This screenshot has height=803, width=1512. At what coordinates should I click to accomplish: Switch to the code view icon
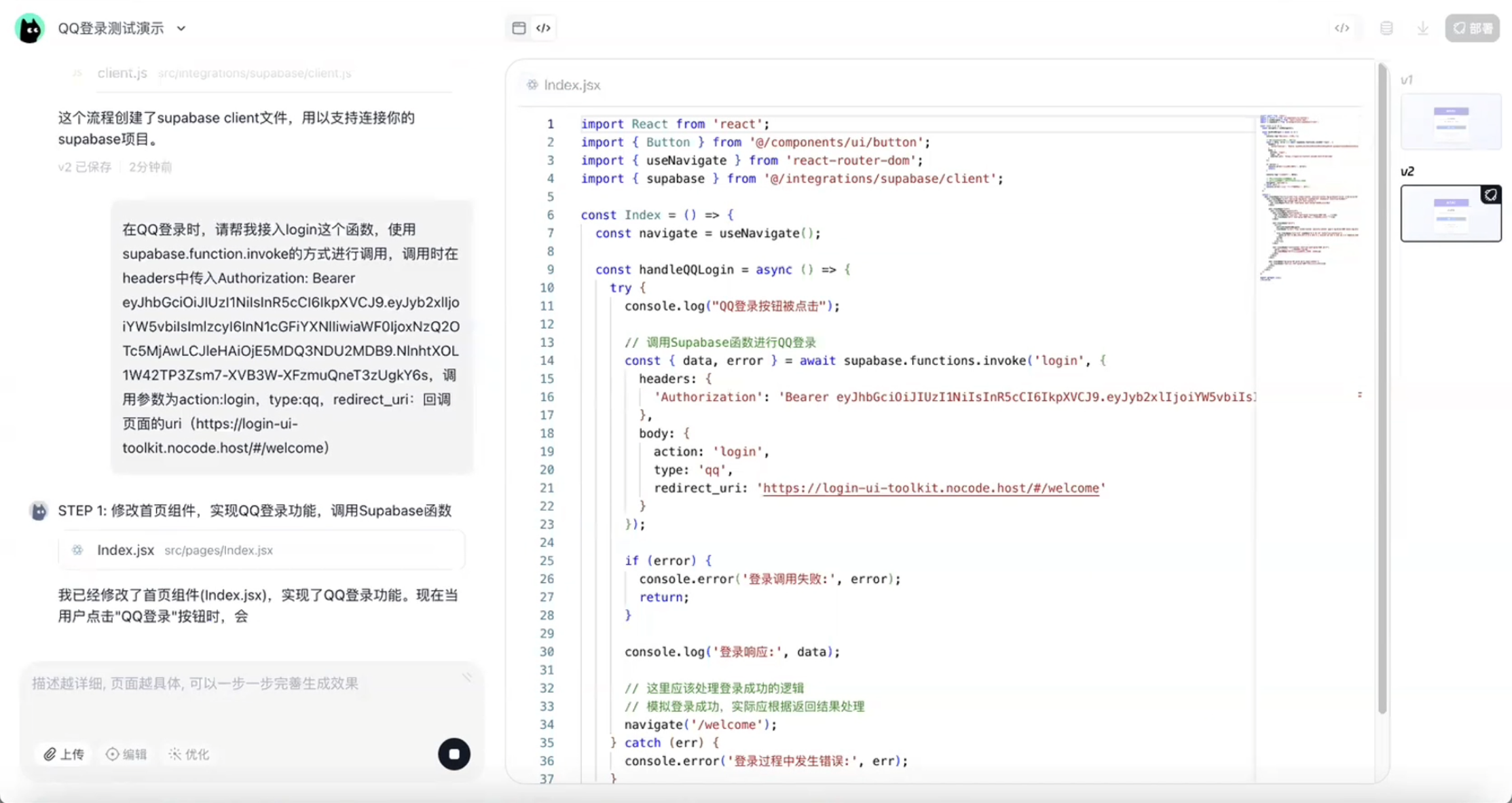point(543,28)
